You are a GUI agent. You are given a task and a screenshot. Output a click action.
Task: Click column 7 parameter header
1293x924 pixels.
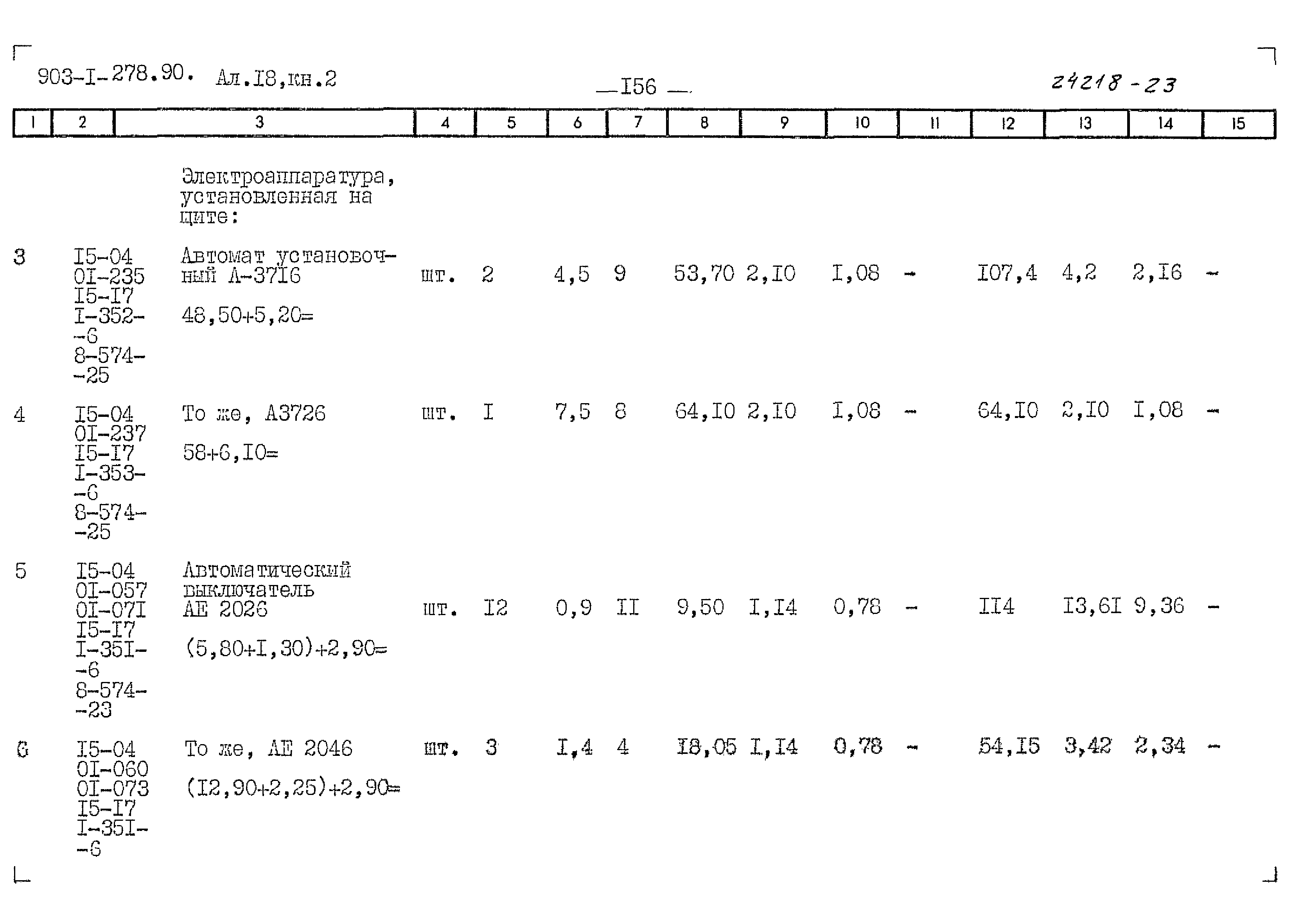coord(636,122)
